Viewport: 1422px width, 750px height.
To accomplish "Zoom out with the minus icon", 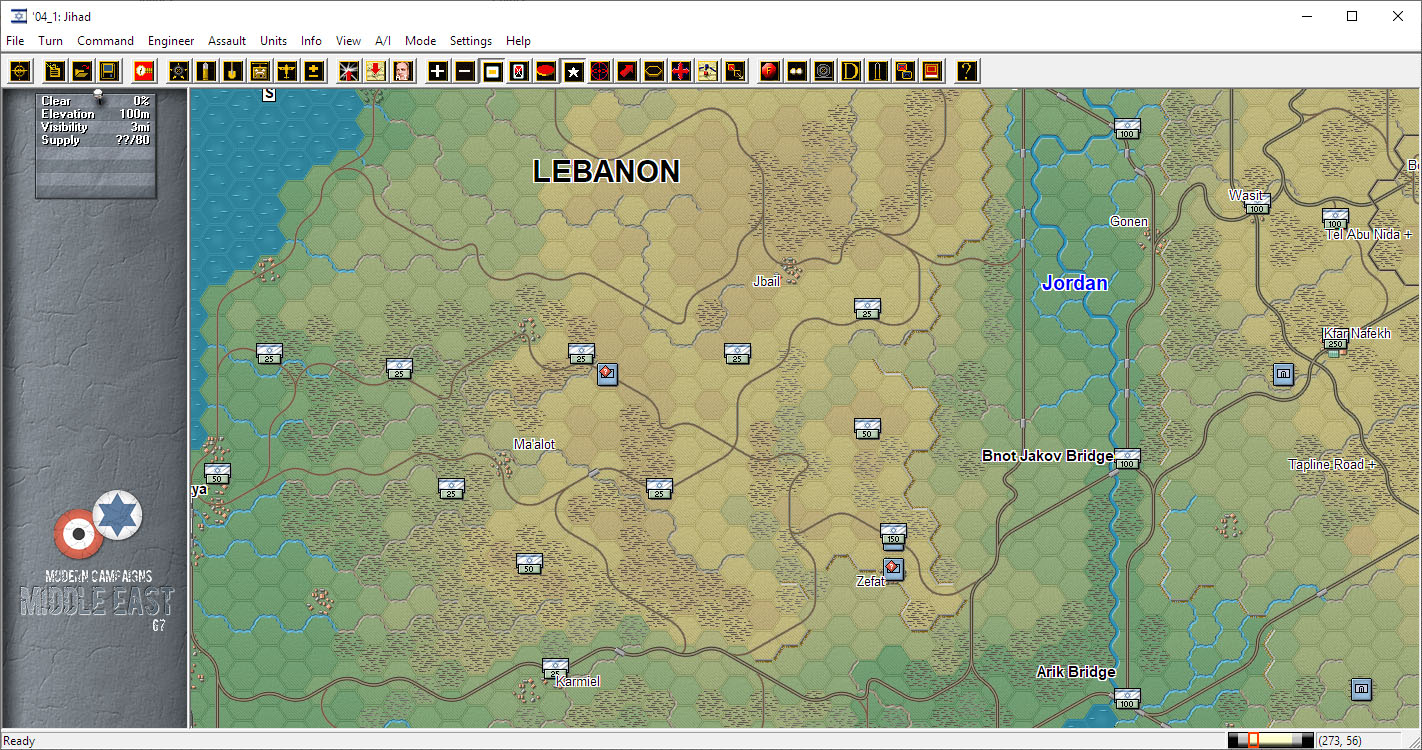I will [x=465, y=71].
